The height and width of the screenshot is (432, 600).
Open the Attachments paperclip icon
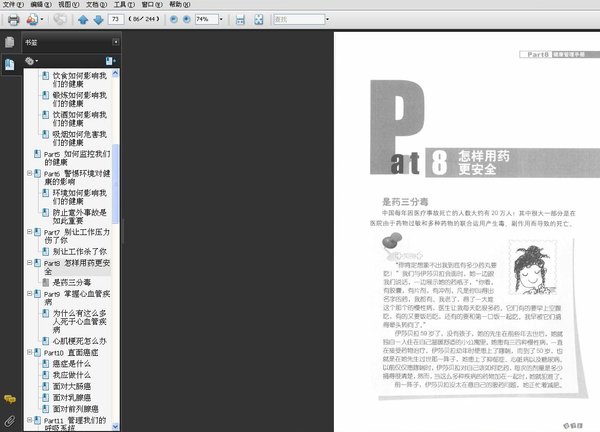point(10,421)
